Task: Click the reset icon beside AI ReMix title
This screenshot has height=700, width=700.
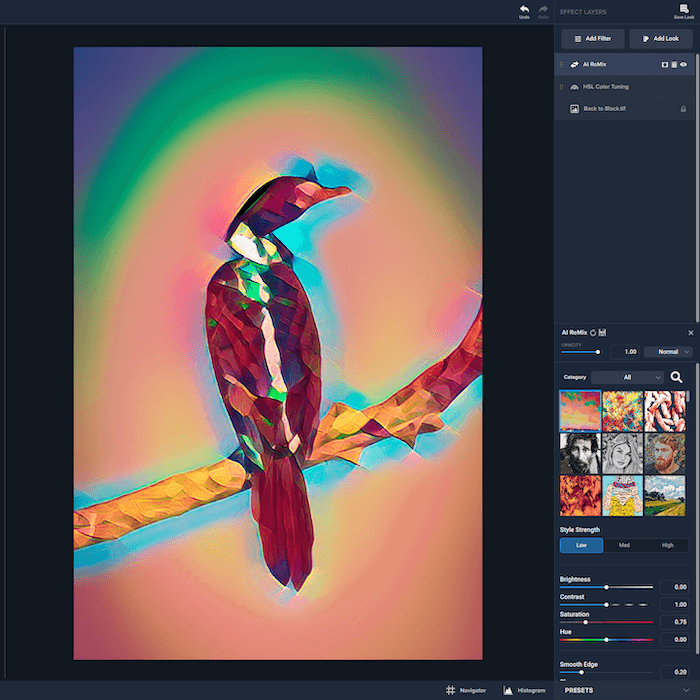Action: tap(593, 333)
